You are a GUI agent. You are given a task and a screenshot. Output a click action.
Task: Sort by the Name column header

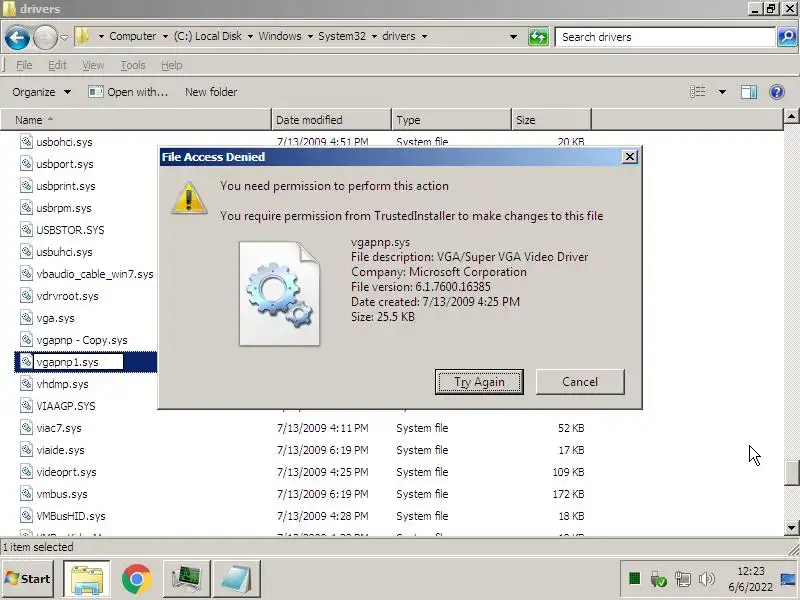pos(136,120)
